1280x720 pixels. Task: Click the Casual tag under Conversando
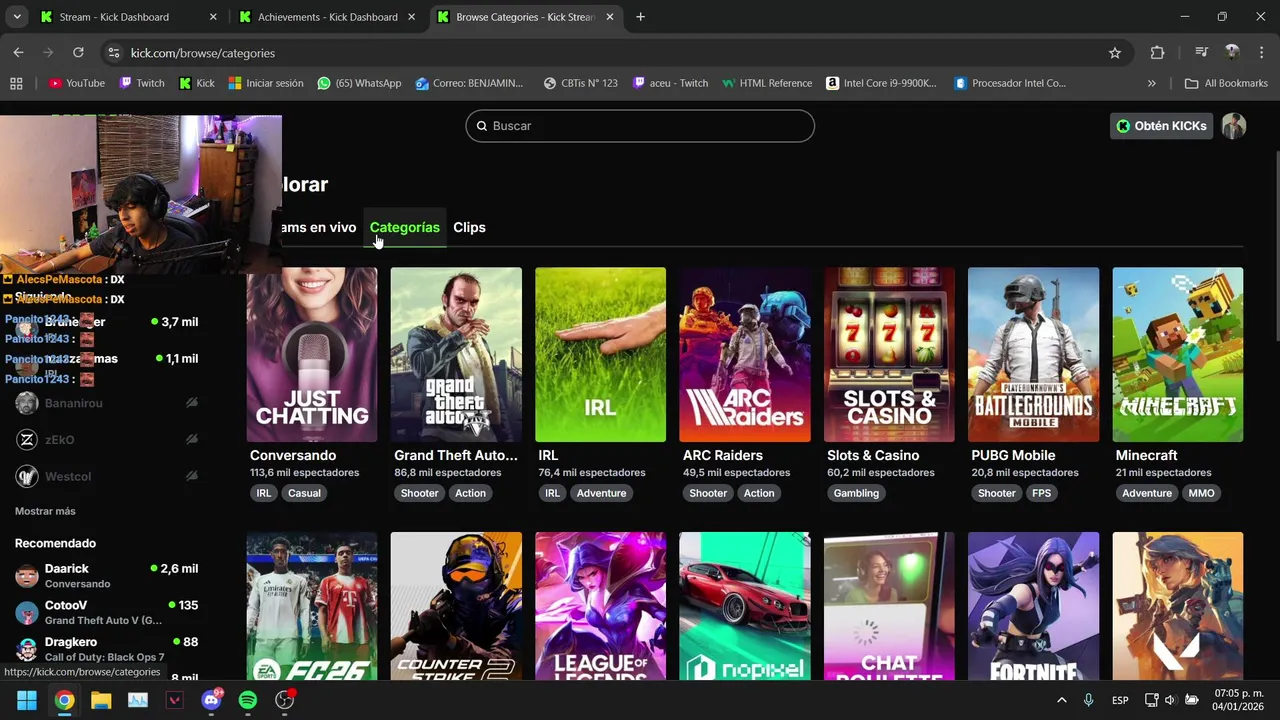304,493
